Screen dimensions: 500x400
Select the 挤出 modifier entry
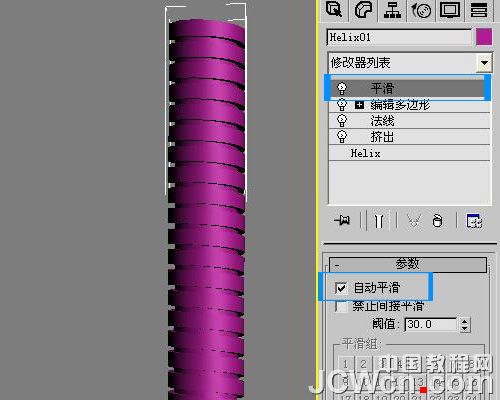point(382,137)
